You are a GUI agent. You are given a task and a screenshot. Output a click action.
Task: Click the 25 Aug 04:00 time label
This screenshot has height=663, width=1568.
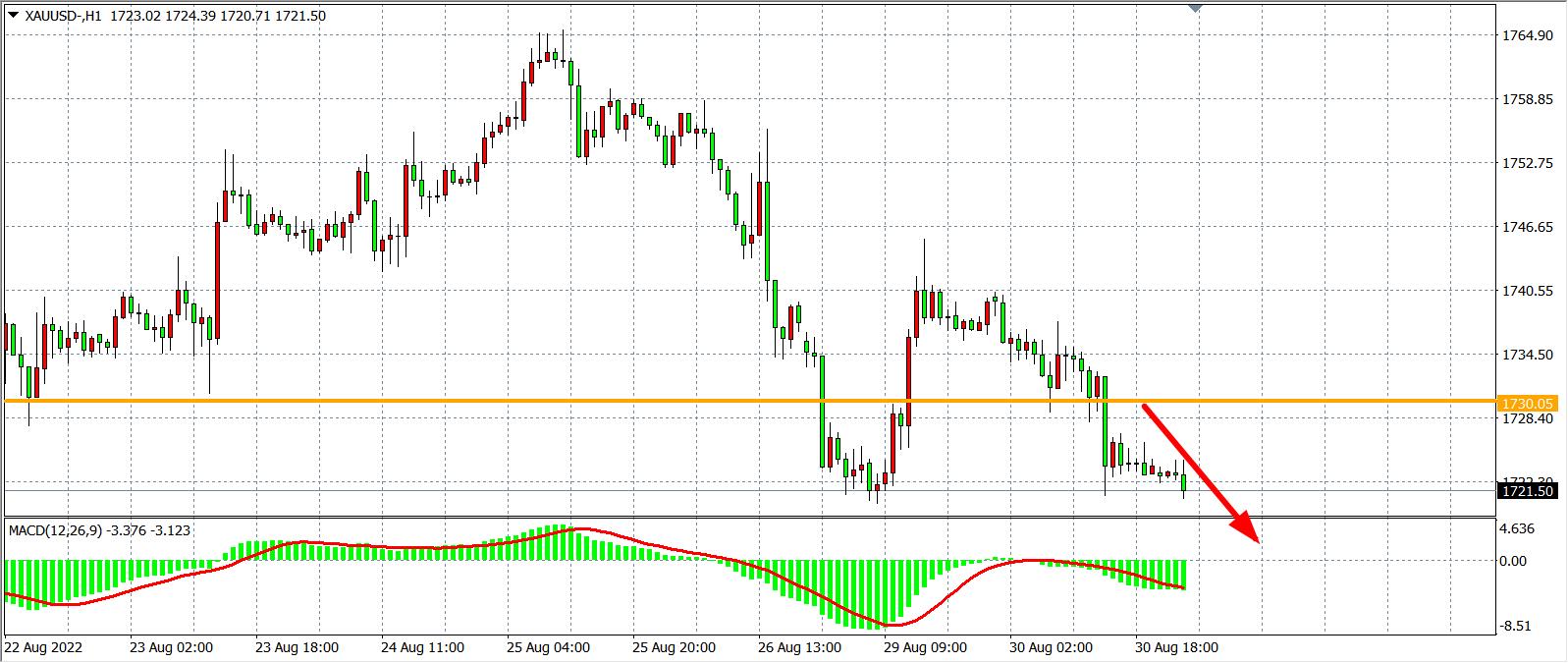(549, 647)
